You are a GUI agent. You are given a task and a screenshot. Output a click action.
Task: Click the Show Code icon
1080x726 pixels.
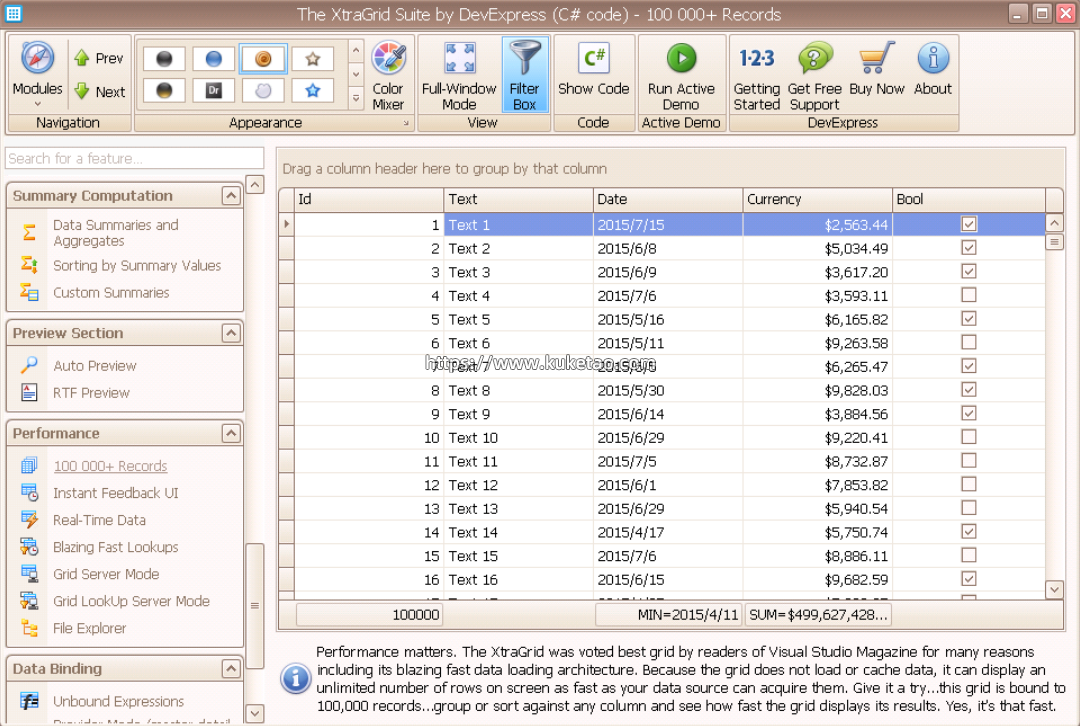coord(593,59)
